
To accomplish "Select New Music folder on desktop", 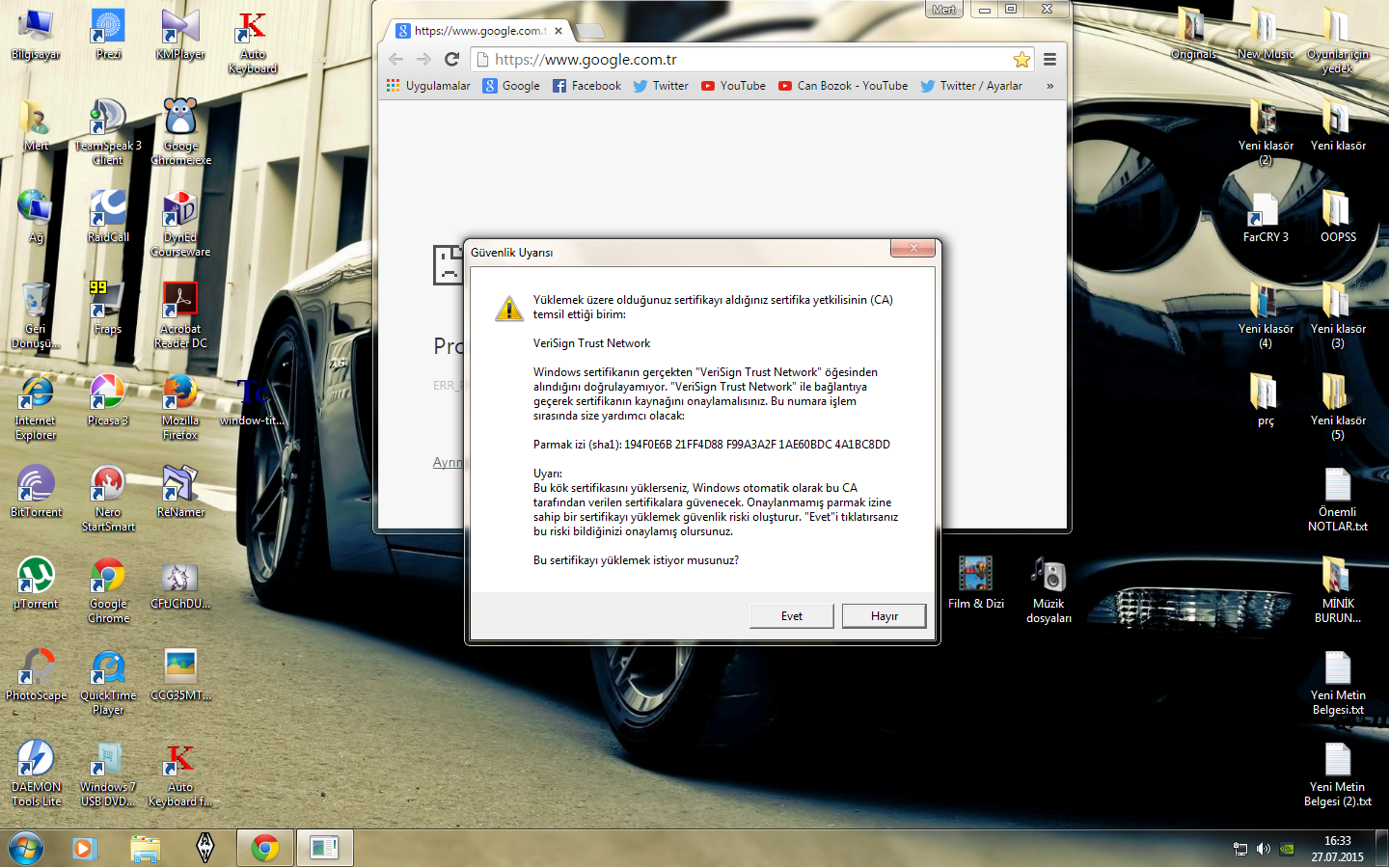I will click(x=1266, y=35).
